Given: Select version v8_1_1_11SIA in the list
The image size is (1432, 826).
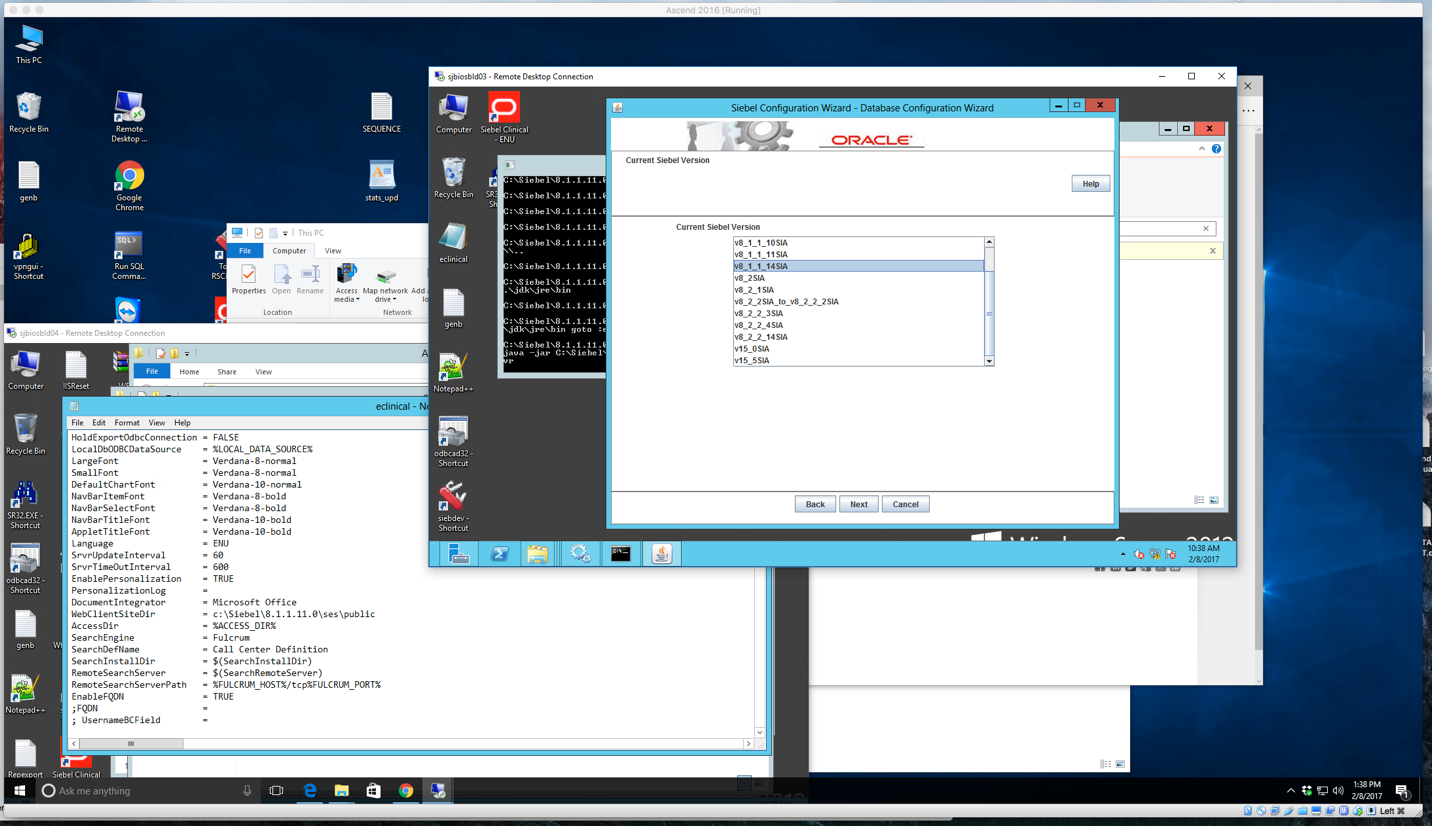Looking at the screenshot, I should tap(859, 254).
